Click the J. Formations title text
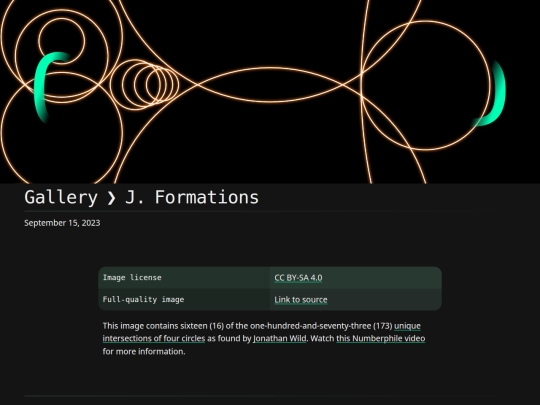540x405 pixels. (x=191, y=198)
